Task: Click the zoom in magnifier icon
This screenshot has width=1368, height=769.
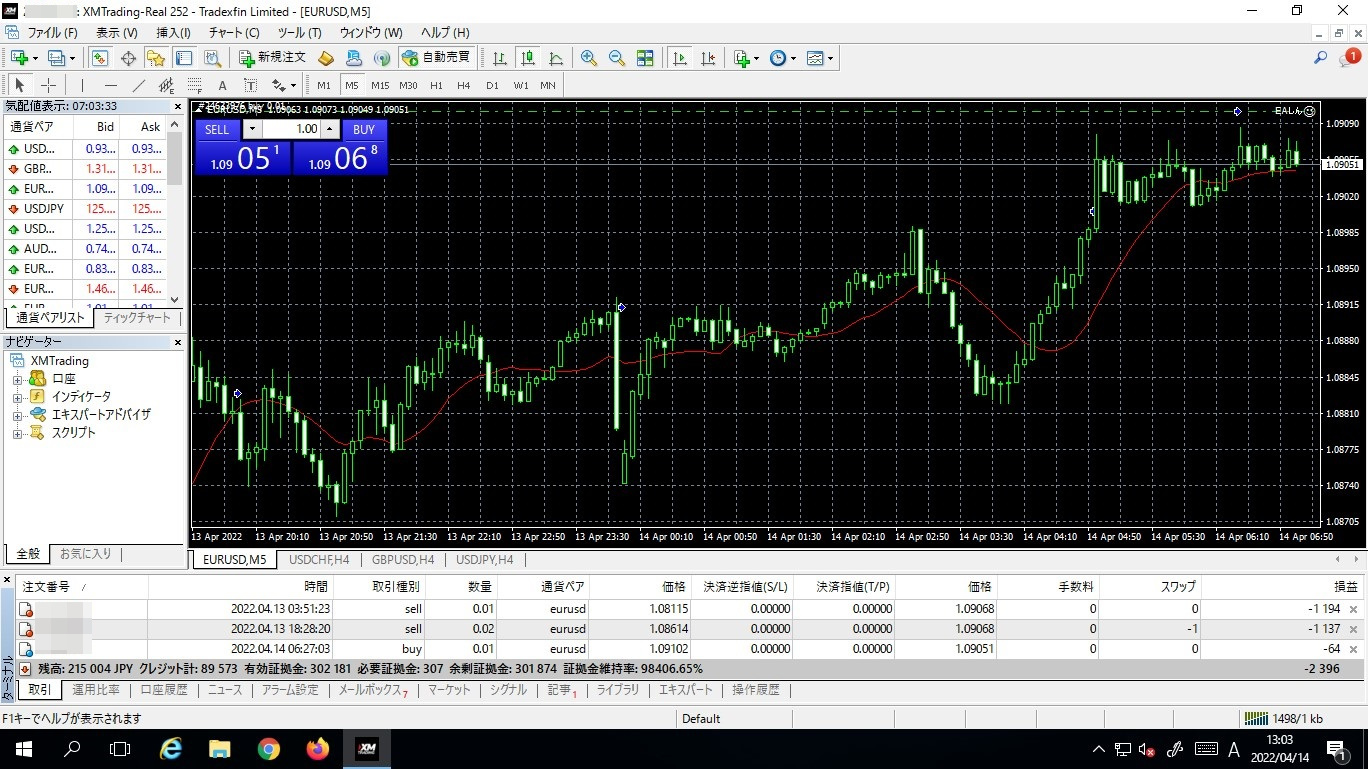Action: click(589, 58)
